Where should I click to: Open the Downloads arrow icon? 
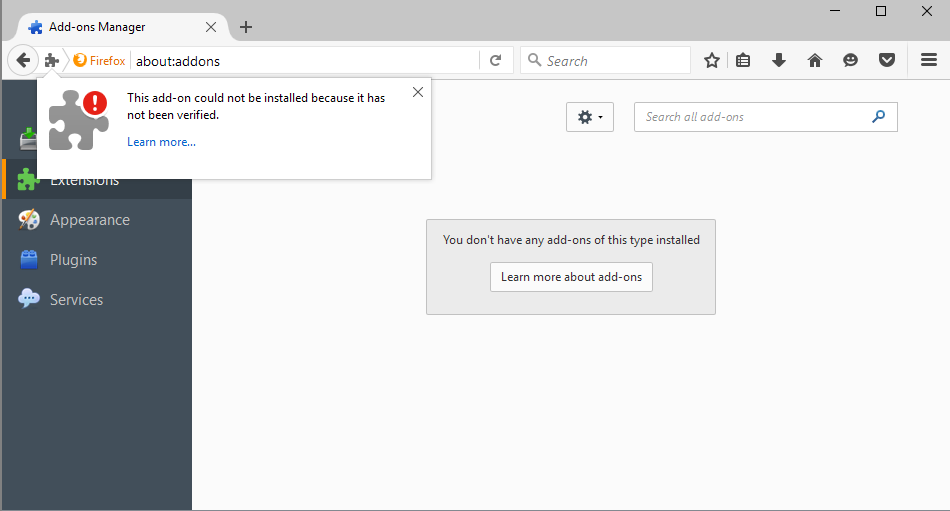[x=779, y=60]
